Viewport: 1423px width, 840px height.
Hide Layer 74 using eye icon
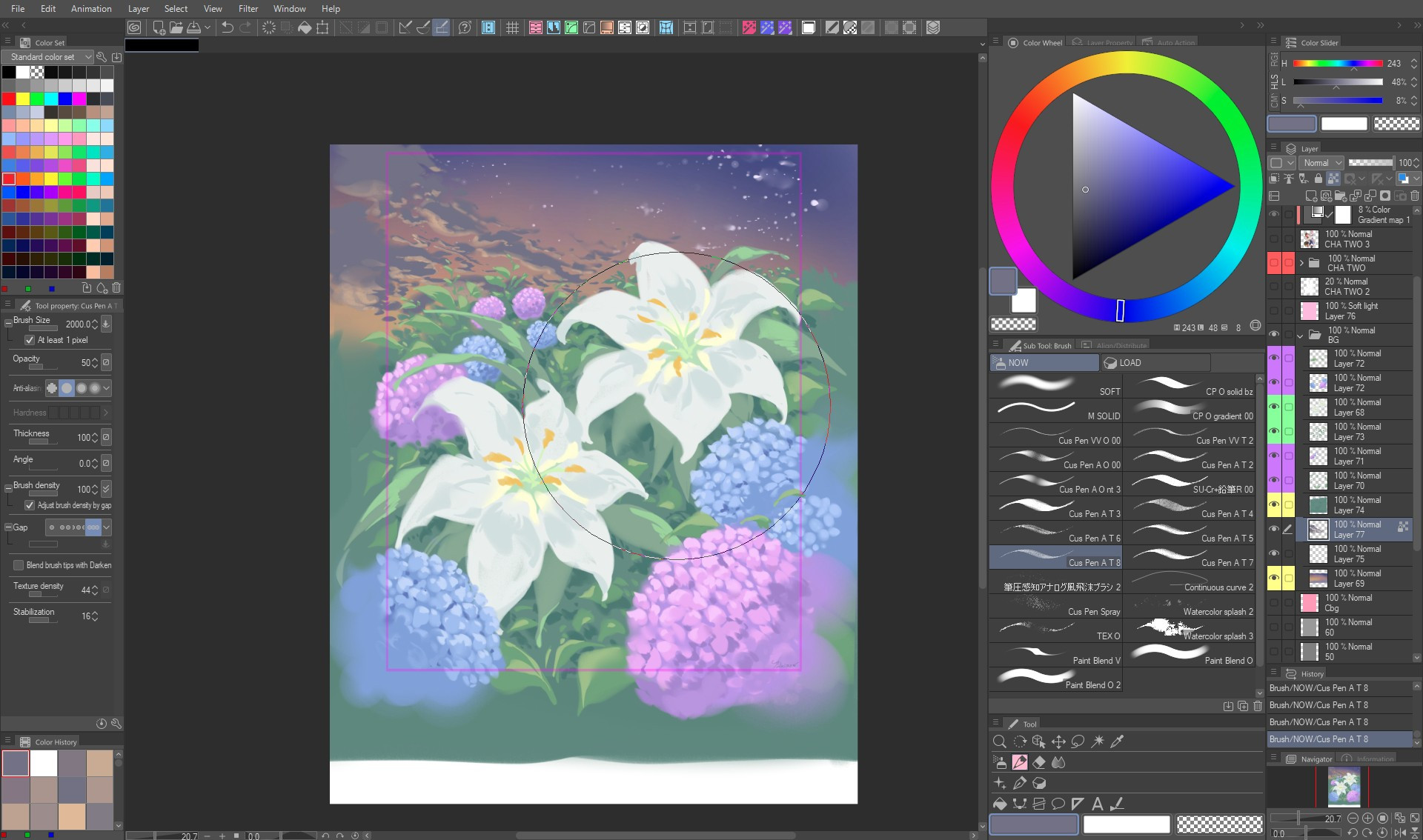click(x=1273, y=505)
